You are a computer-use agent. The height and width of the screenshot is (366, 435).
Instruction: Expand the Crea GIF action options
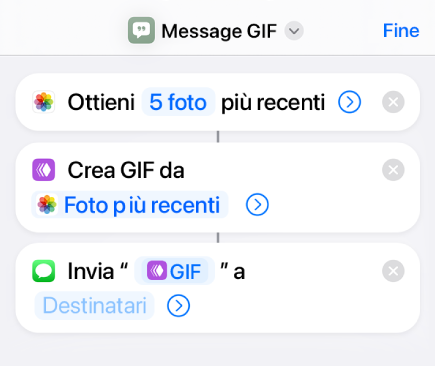click(257, 205)
